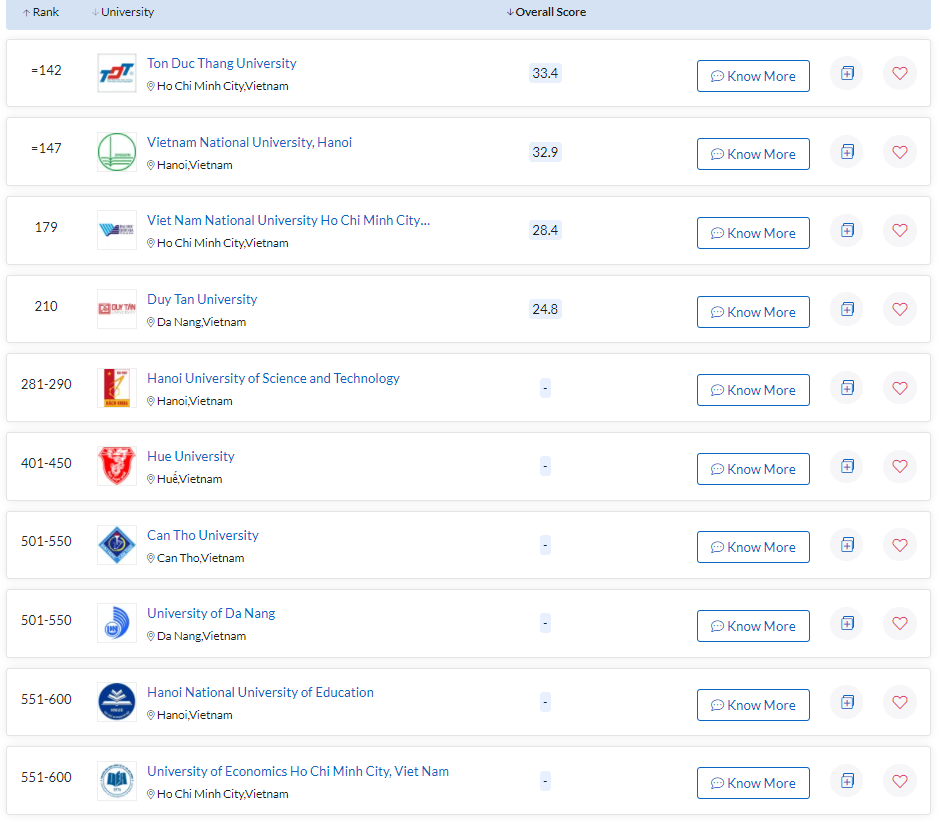Open the Hanoi National University of Education link
The width and height of the screenshot is (940, 822).
(260, 692)
